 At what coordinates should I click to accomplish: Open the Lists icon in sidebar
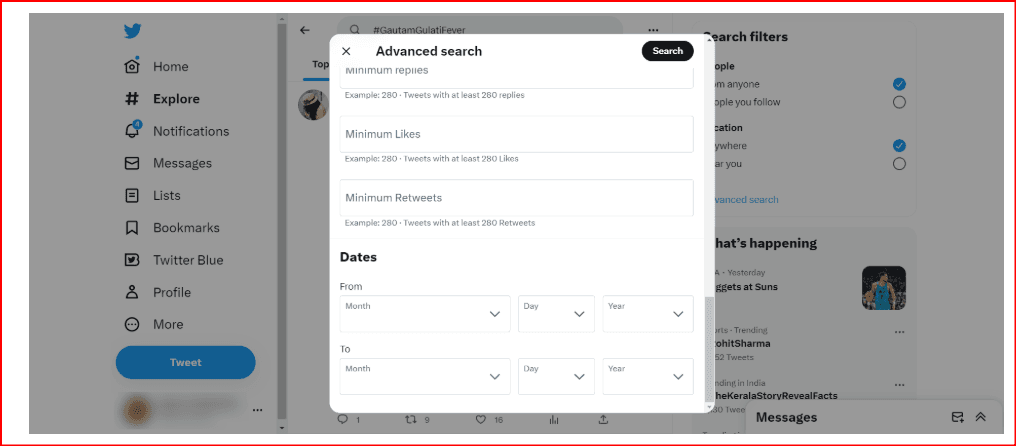tap(132, 195)
